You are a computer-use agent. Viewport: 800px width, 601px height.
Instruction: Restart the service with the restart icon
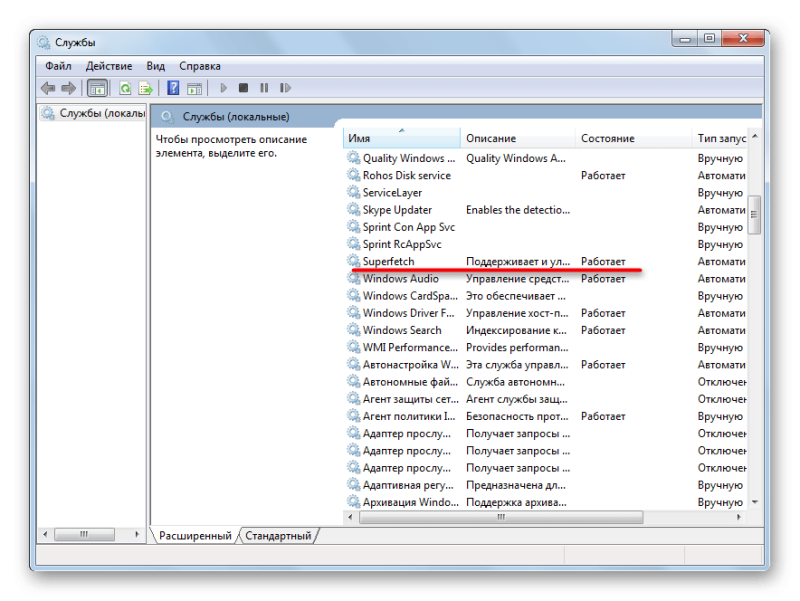pos(285,88)
